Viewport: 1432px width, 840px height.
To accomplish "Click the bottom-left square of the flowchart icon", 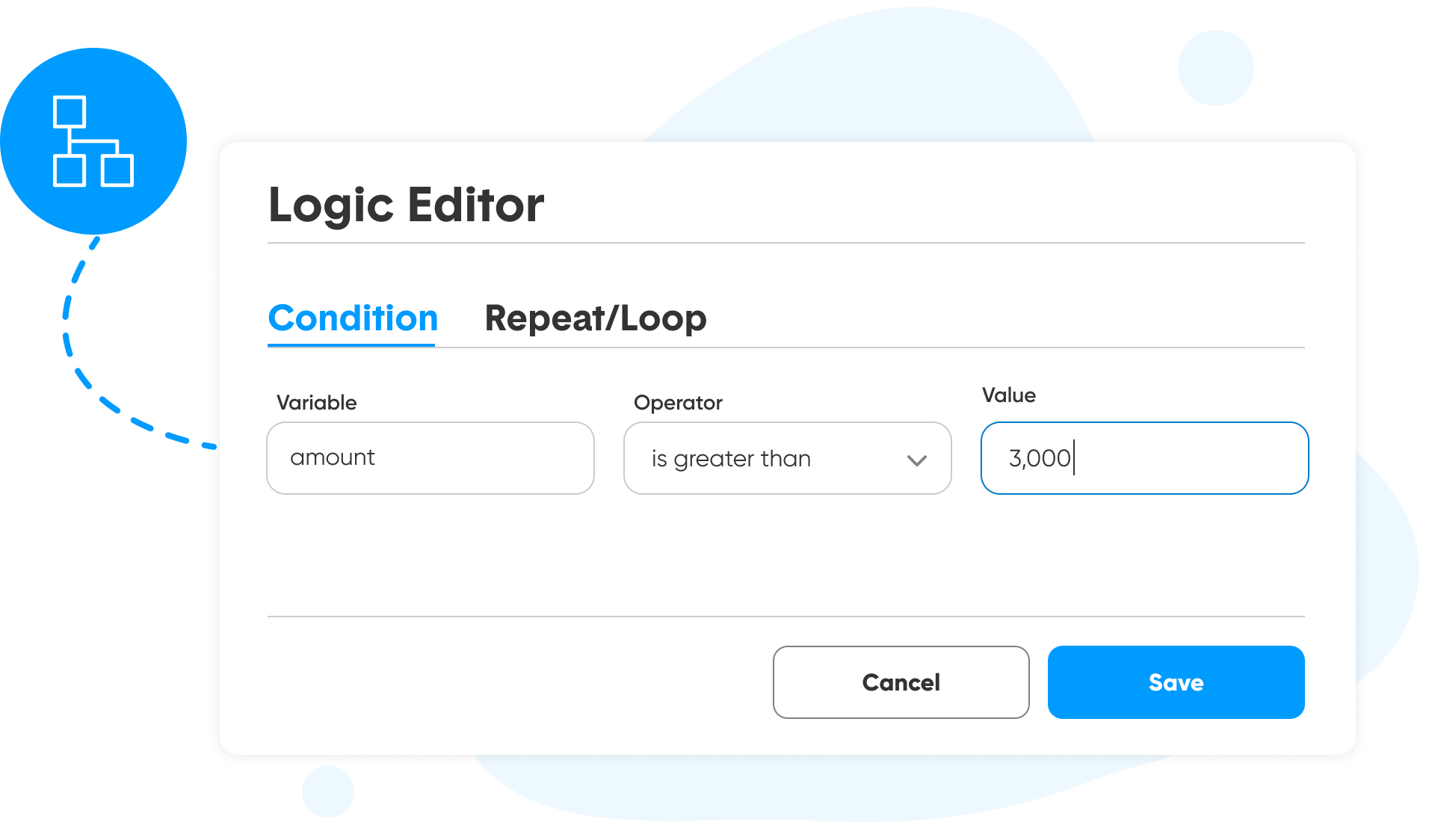I will tap(70, 170).
